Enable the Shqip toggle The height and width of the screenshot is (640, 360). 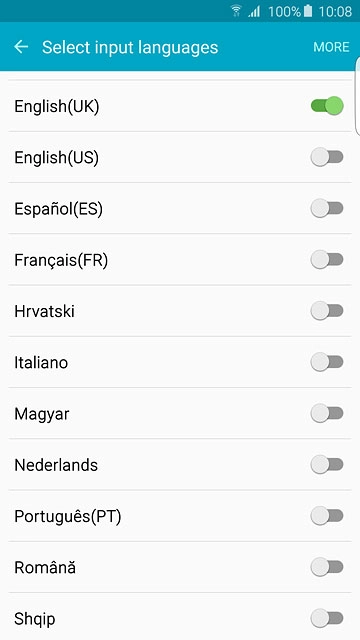[327, 618]
